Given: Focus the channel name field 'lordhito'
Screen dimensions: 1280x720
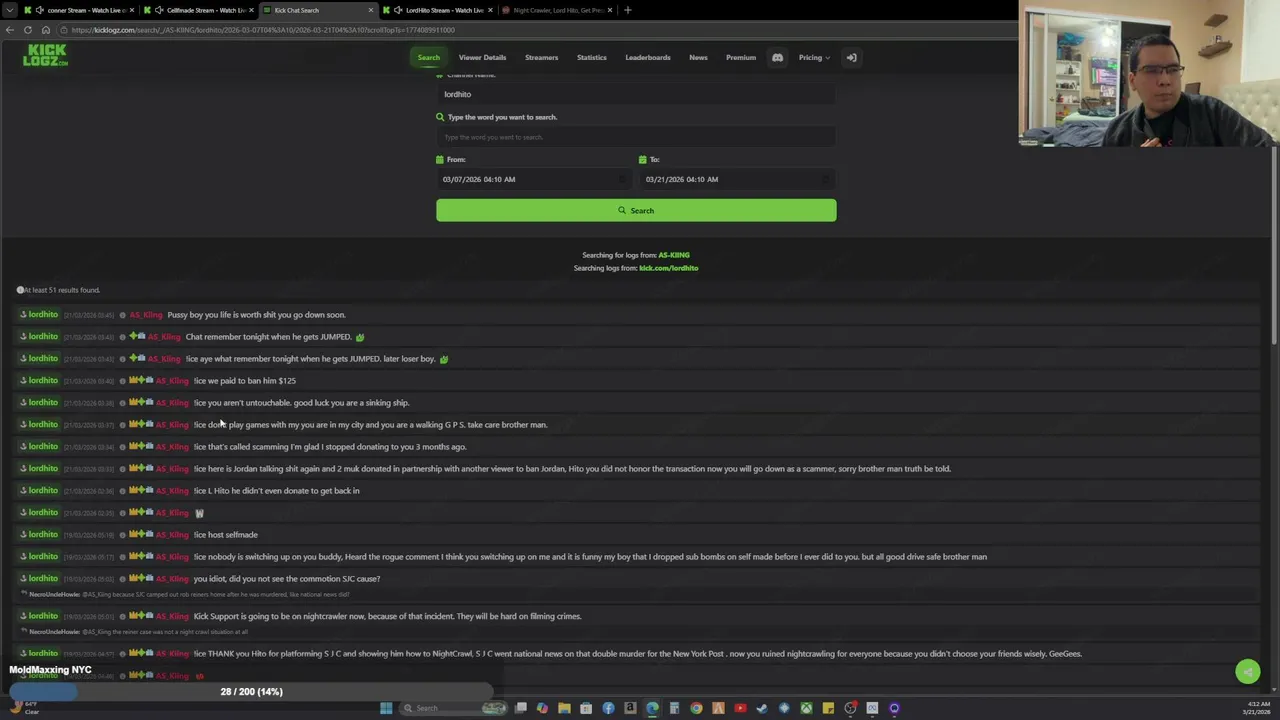Looking at the screenshot, I should pyautogui.click(x=636, y=94).
